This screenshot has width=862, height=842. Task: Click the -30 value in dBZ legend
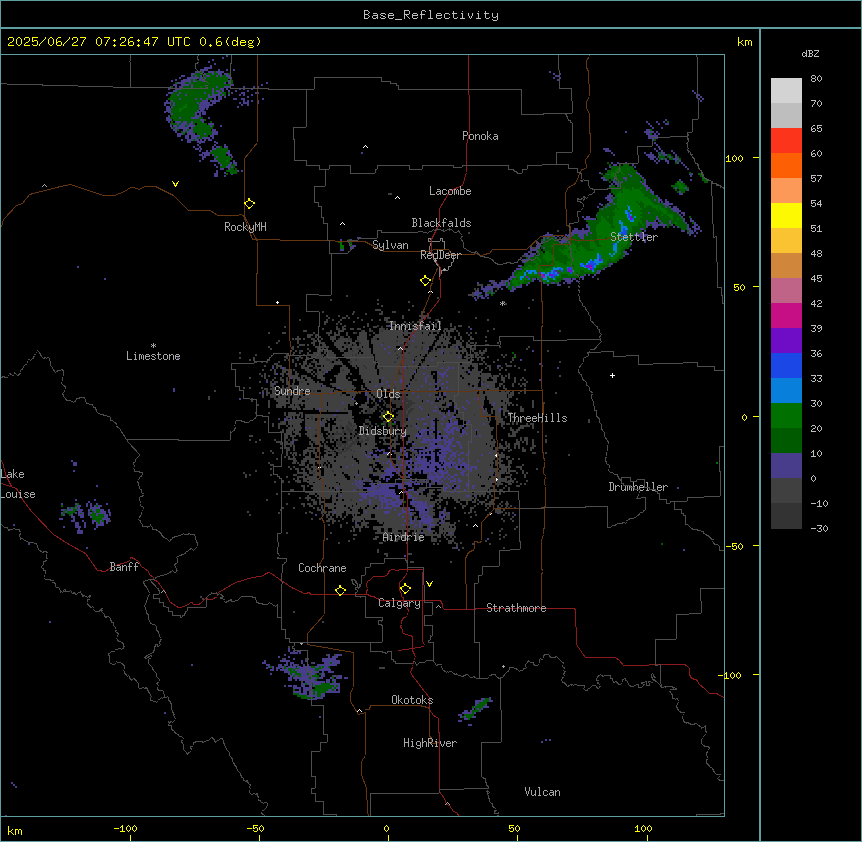(x=819, y=528)
